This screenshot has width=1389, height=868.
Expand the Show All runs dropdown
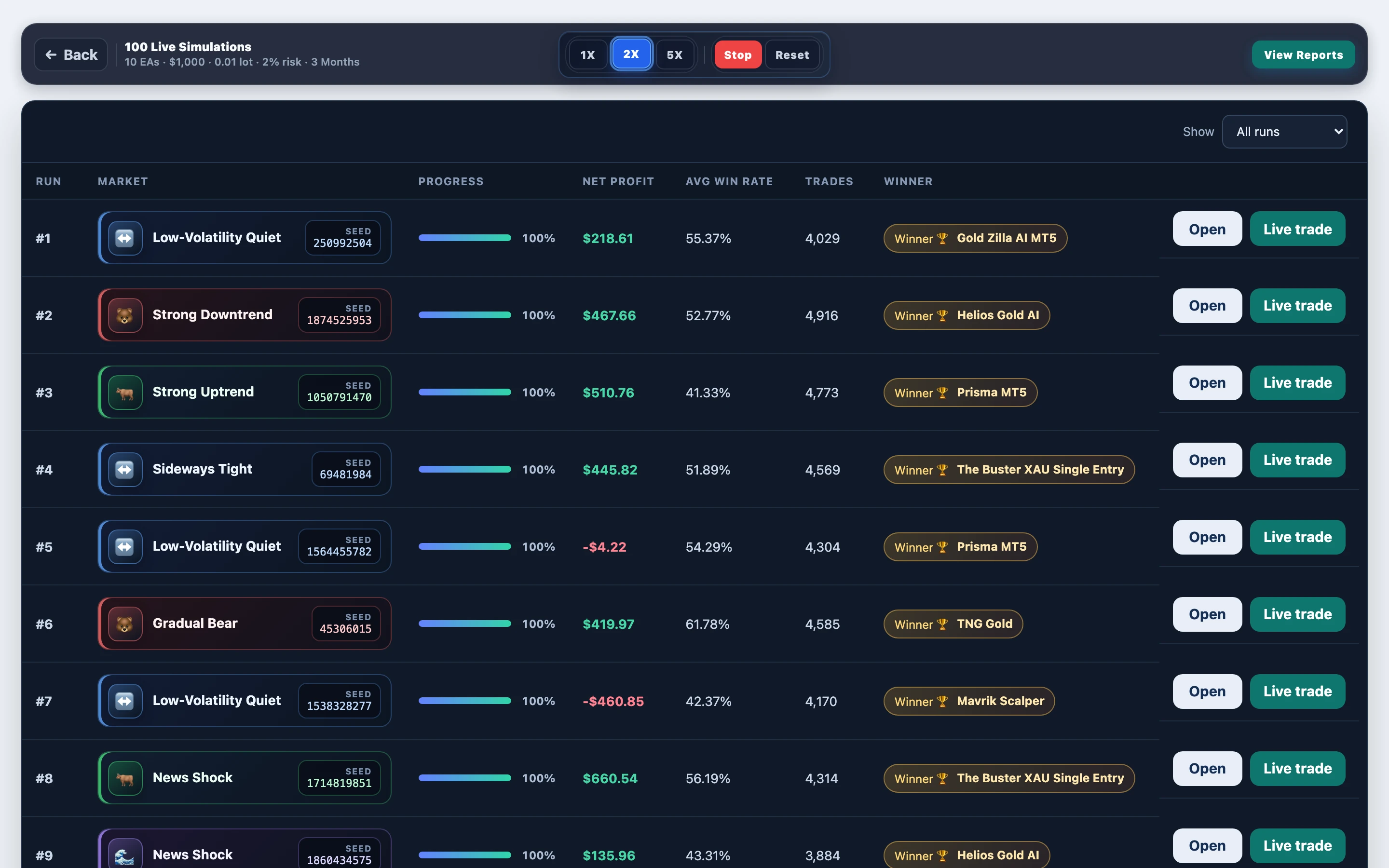(1284, 132)
